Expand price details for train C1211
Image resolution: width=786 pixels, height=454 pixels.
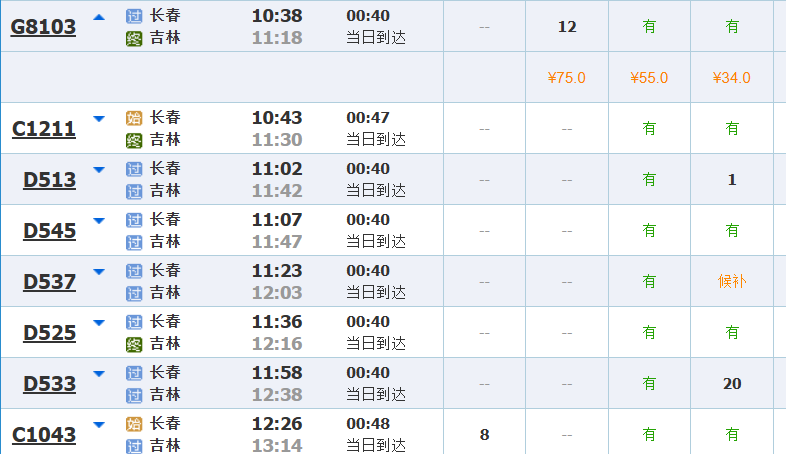[x=98, y=118]
